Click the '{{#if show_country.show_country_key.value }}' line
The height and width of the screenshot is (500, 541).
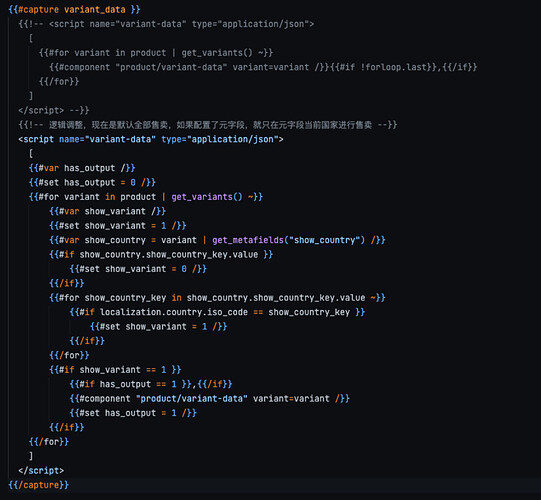[161, 254]
